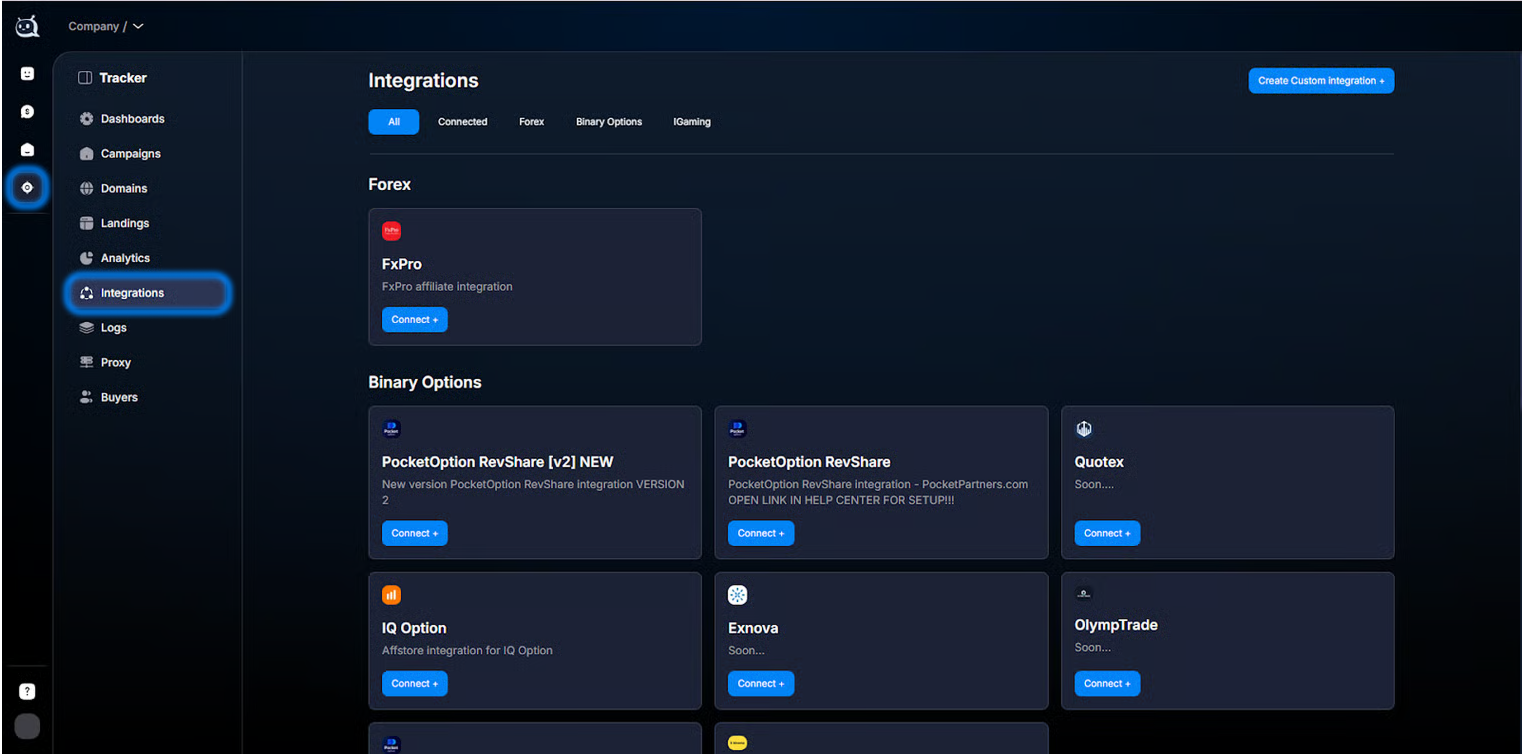The height and width of the screenshot is (754, 1522).
Task: Click the FxPro card title
Action: (x=402, y=265)
